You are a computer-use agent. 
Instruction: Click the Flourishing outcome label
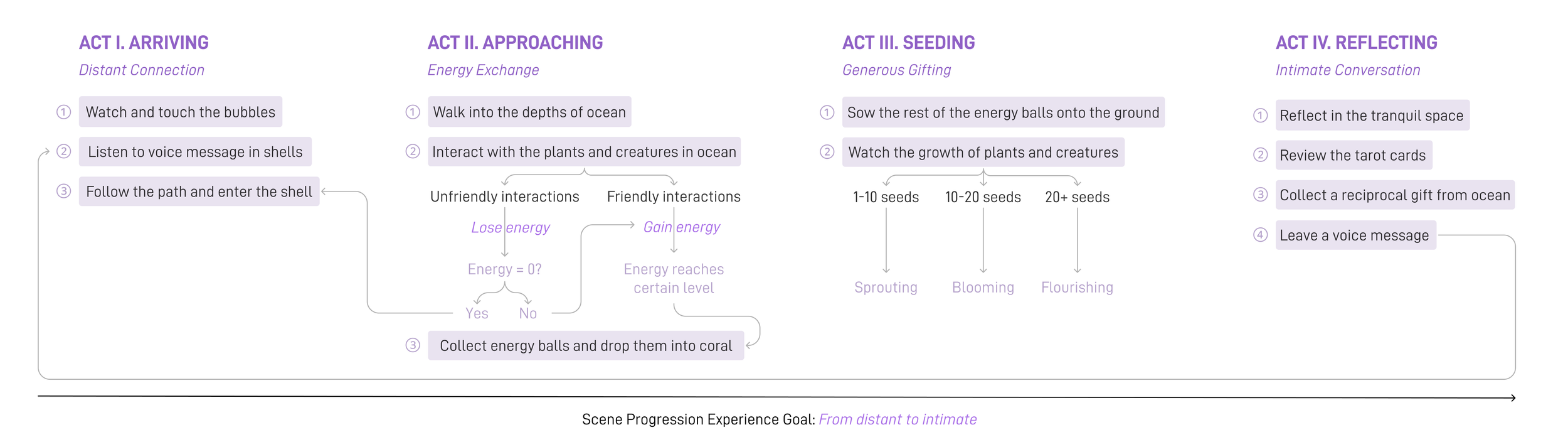point(1077,288)
